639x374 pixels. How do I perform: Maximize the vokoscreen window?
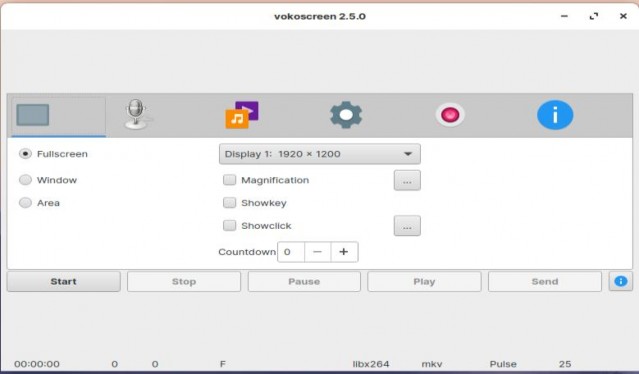point(594,16)
